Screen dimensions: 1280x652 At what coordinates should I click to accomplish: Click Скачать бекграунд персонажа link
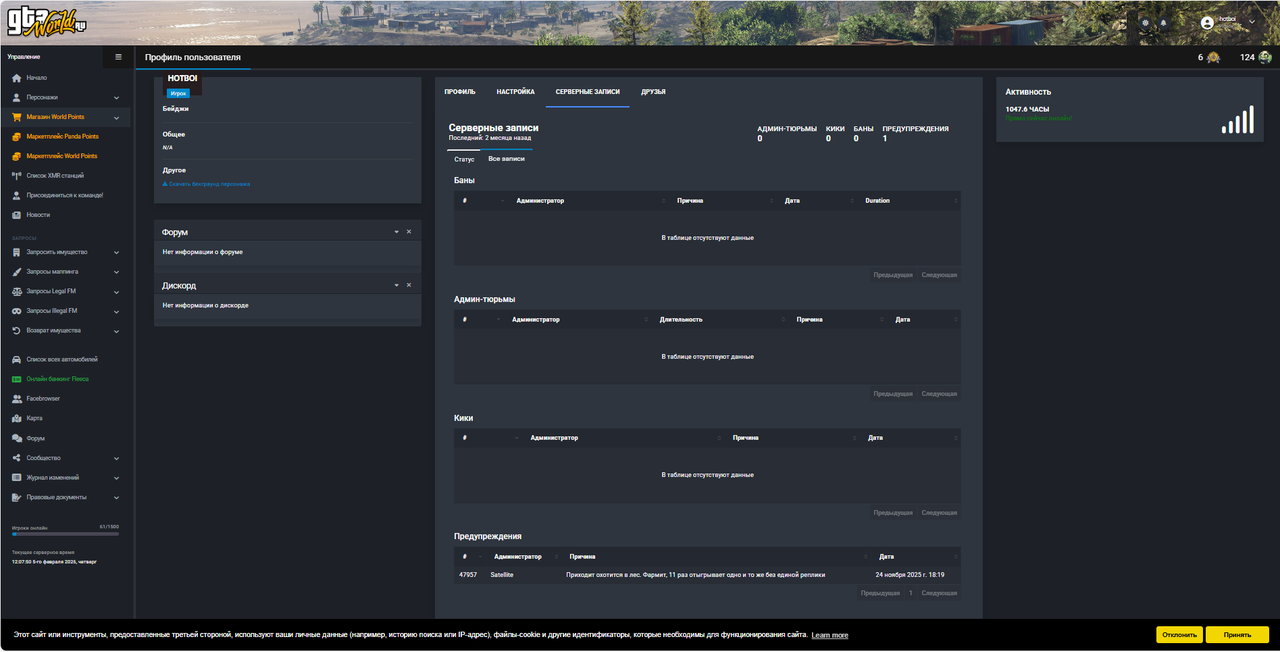click(x=206, y=184)
